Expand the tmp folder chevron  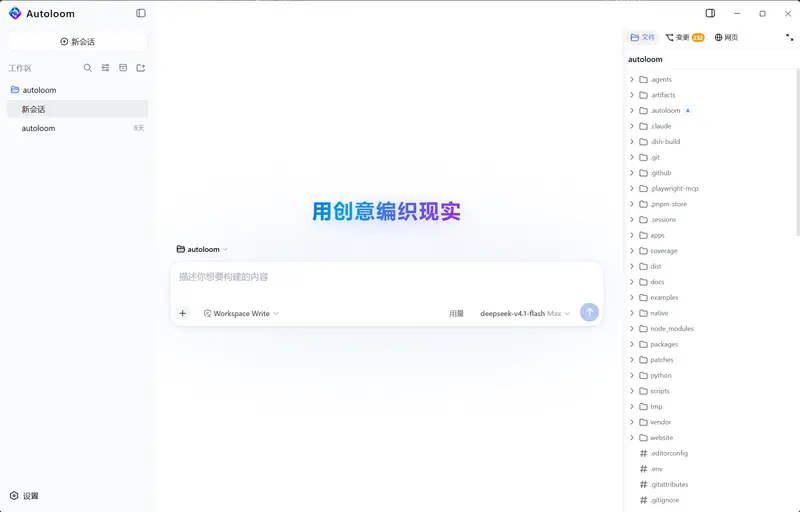click(632, 406)
